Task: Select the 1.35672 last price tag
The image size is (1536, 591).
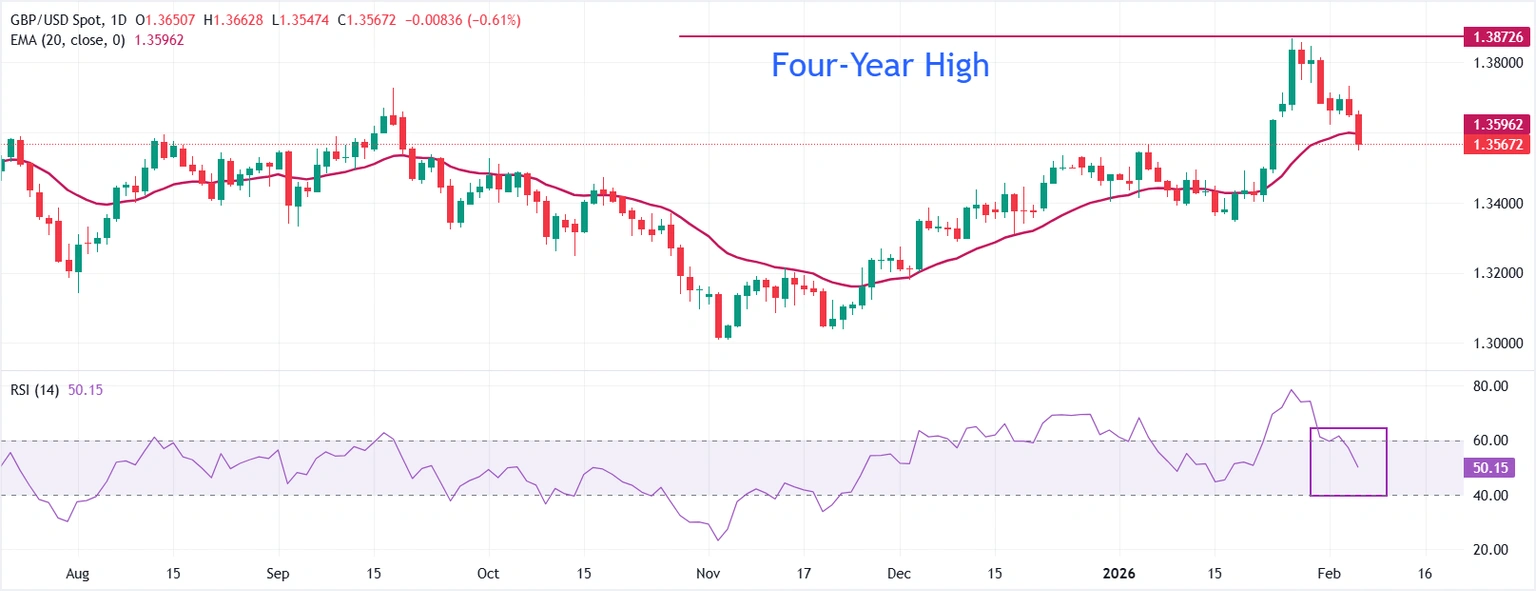Action: coord(1497,145)
